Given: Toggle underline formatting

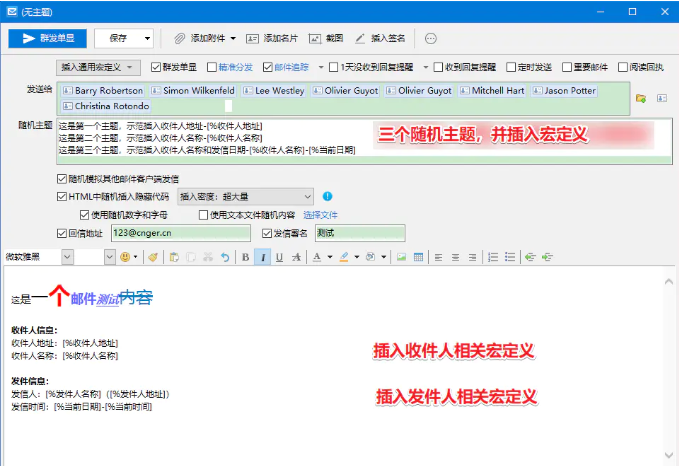Looking at the screenshot, I should [x=279, y=257].
